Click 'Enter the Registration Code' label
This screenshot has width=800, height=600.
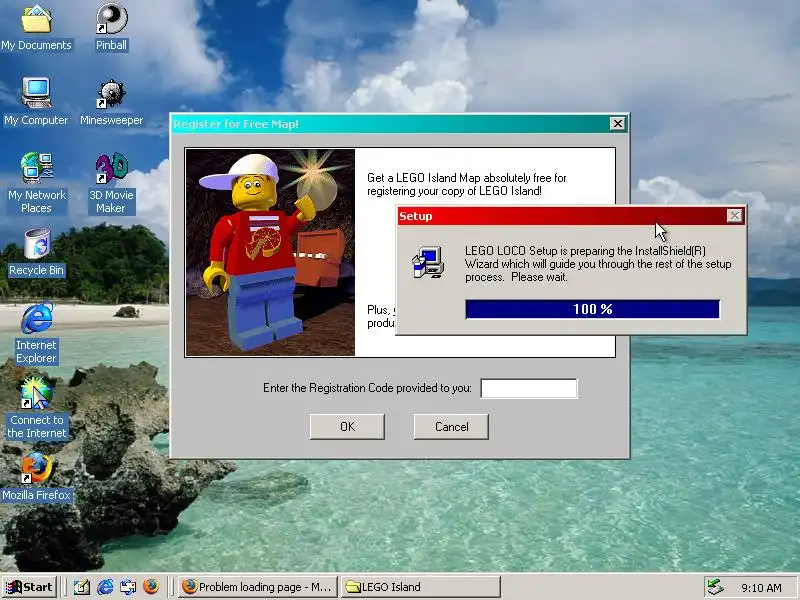coord(367,388)
